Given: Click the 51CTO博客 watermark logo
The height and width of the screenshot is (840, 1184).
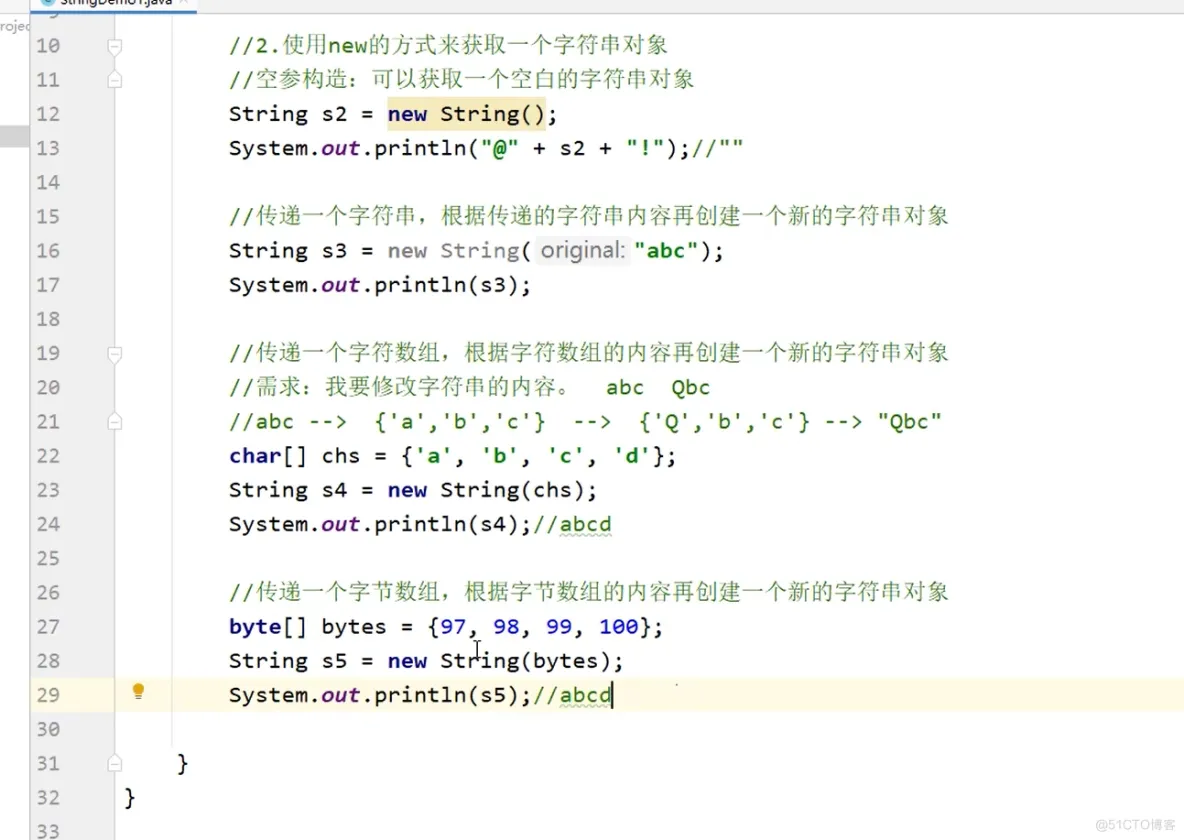Looking at the screenshot, I should point(1135,826).
